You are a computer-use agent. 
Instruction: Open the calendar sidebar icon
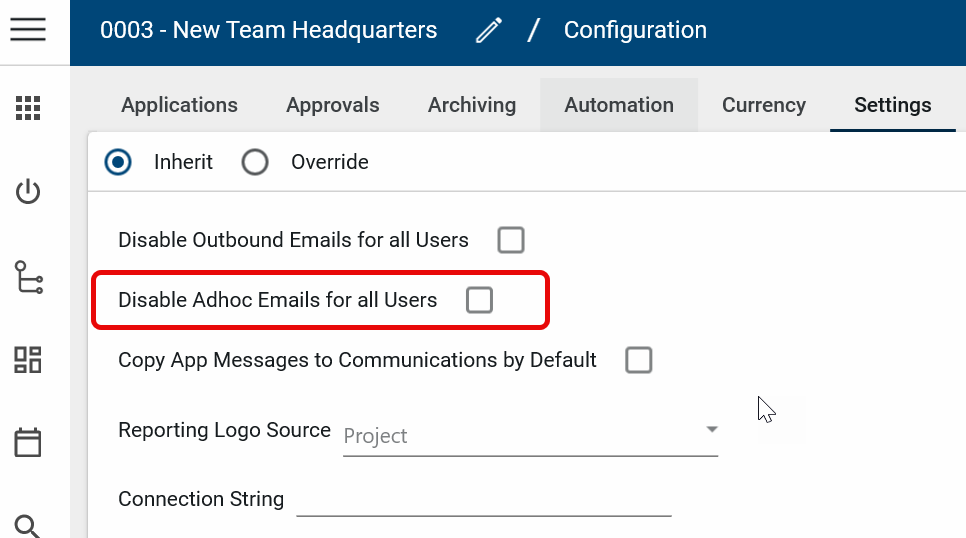coord(28,442)
